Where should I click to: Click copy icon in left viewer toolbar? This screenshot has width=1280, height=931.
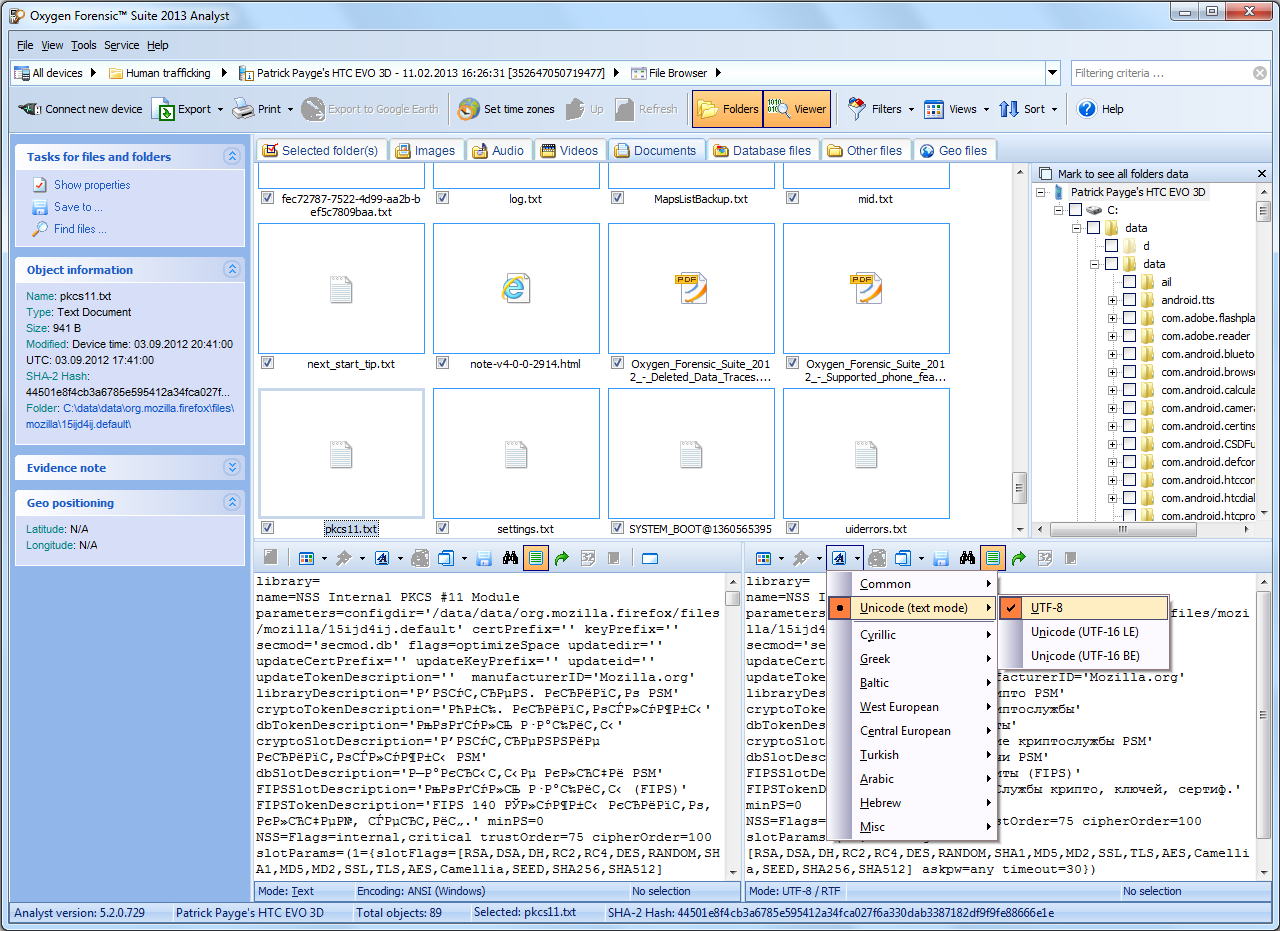coord(446,558)
